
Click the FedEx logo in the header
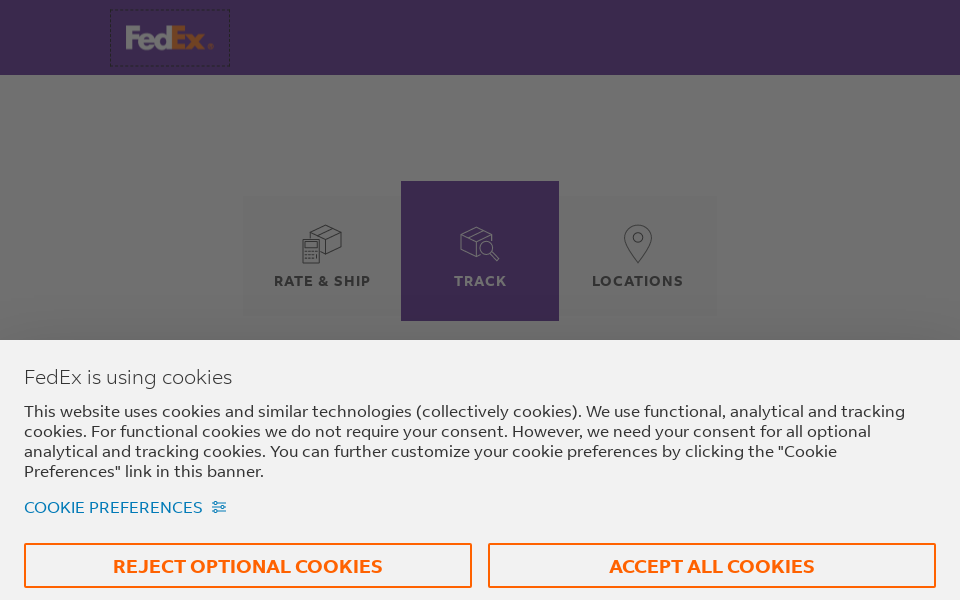[169, 38]
